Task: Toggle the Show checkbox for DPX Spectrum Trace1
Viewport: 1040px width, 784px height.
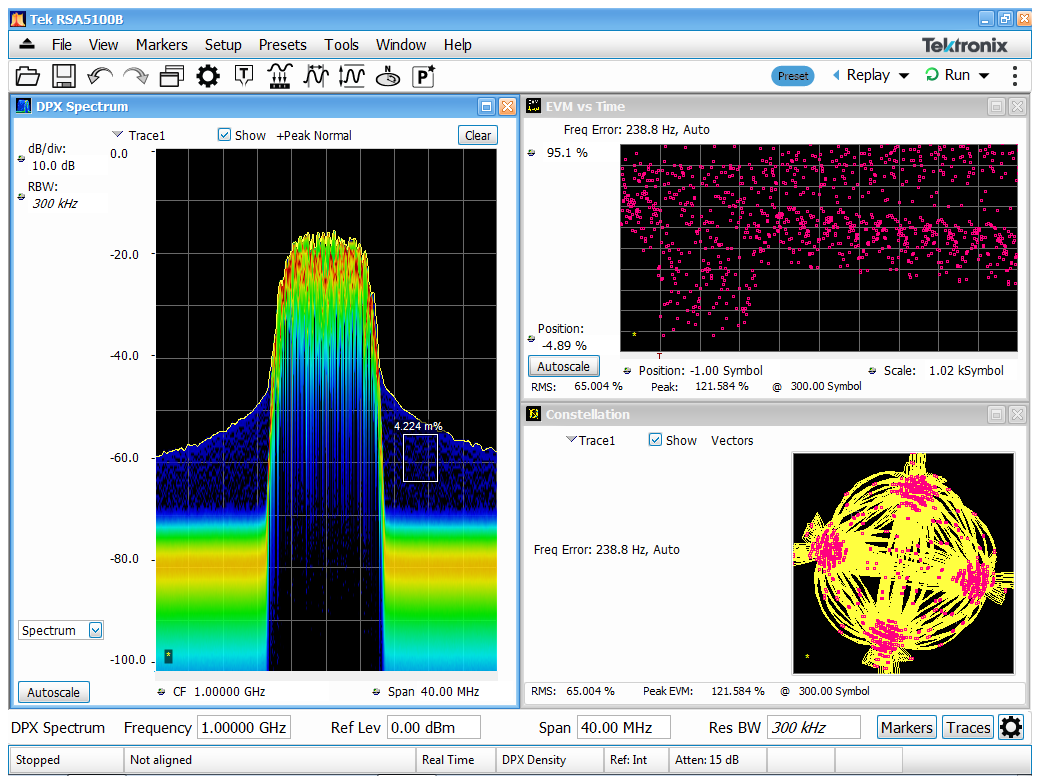Action: click(x=222, y=135)
